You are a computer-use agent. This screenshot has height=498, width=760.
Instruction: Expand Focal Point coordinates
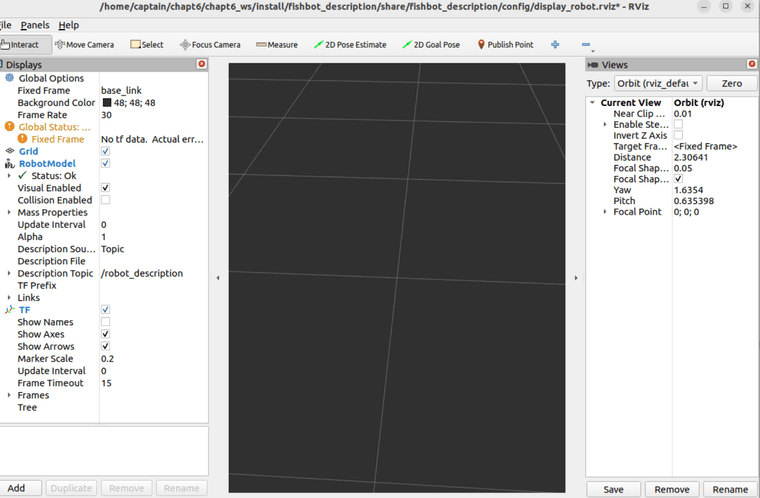pos(604,211)
